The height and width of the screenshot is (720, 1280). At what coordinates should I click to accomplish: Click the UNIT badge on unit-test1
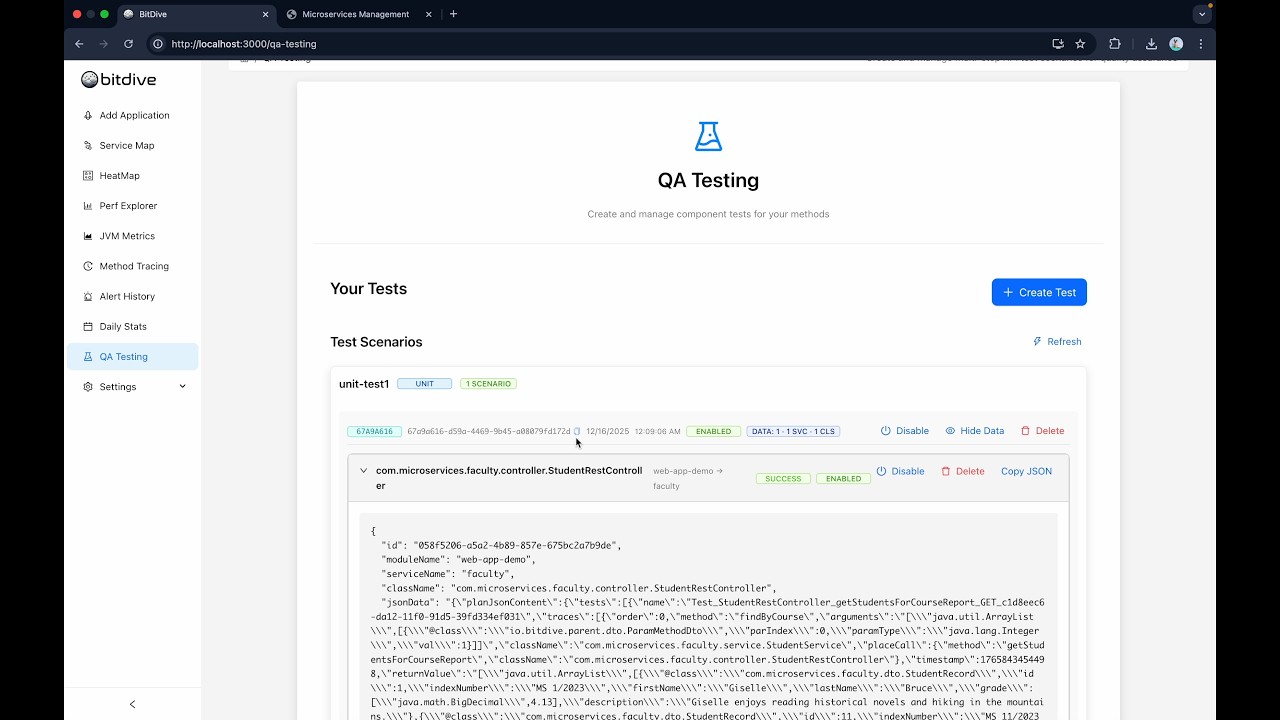(424, 384)
